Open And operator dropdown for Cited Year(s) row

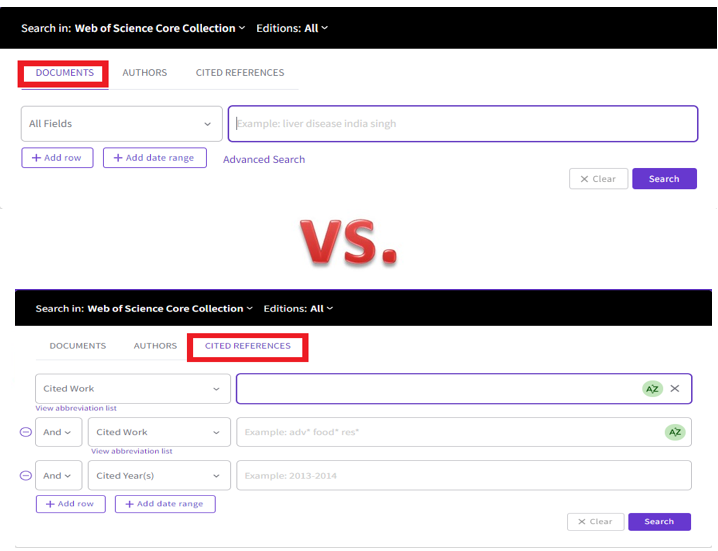(59, 475)
